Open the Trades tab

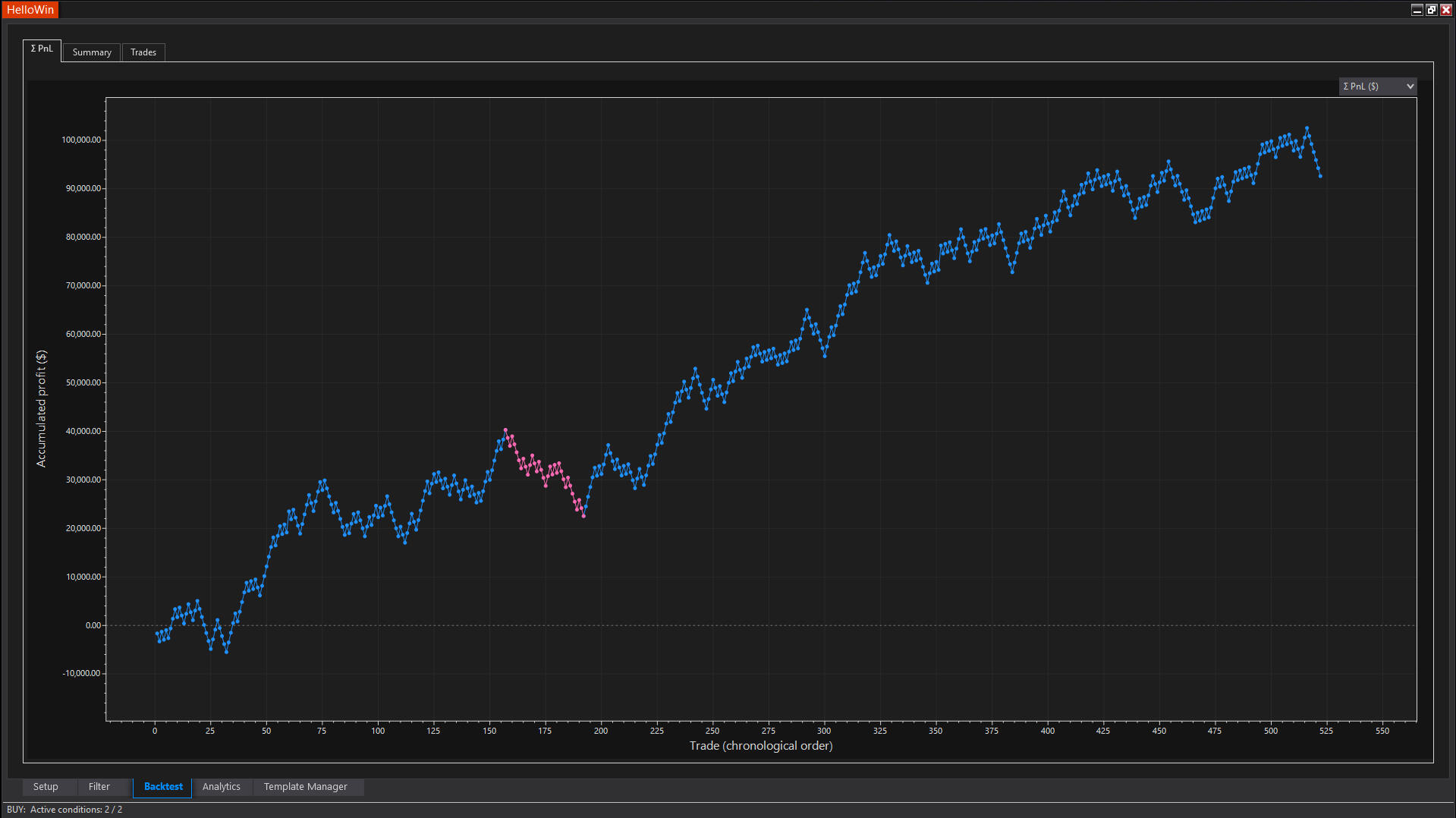[x=143, y=52]
